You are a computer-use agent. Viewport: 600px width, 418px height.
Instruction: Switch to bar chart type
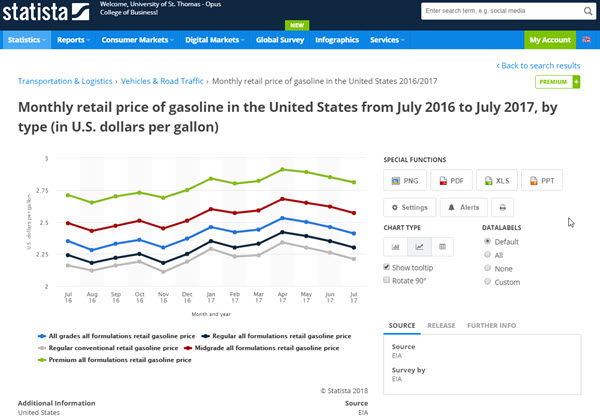click(395, 246)
